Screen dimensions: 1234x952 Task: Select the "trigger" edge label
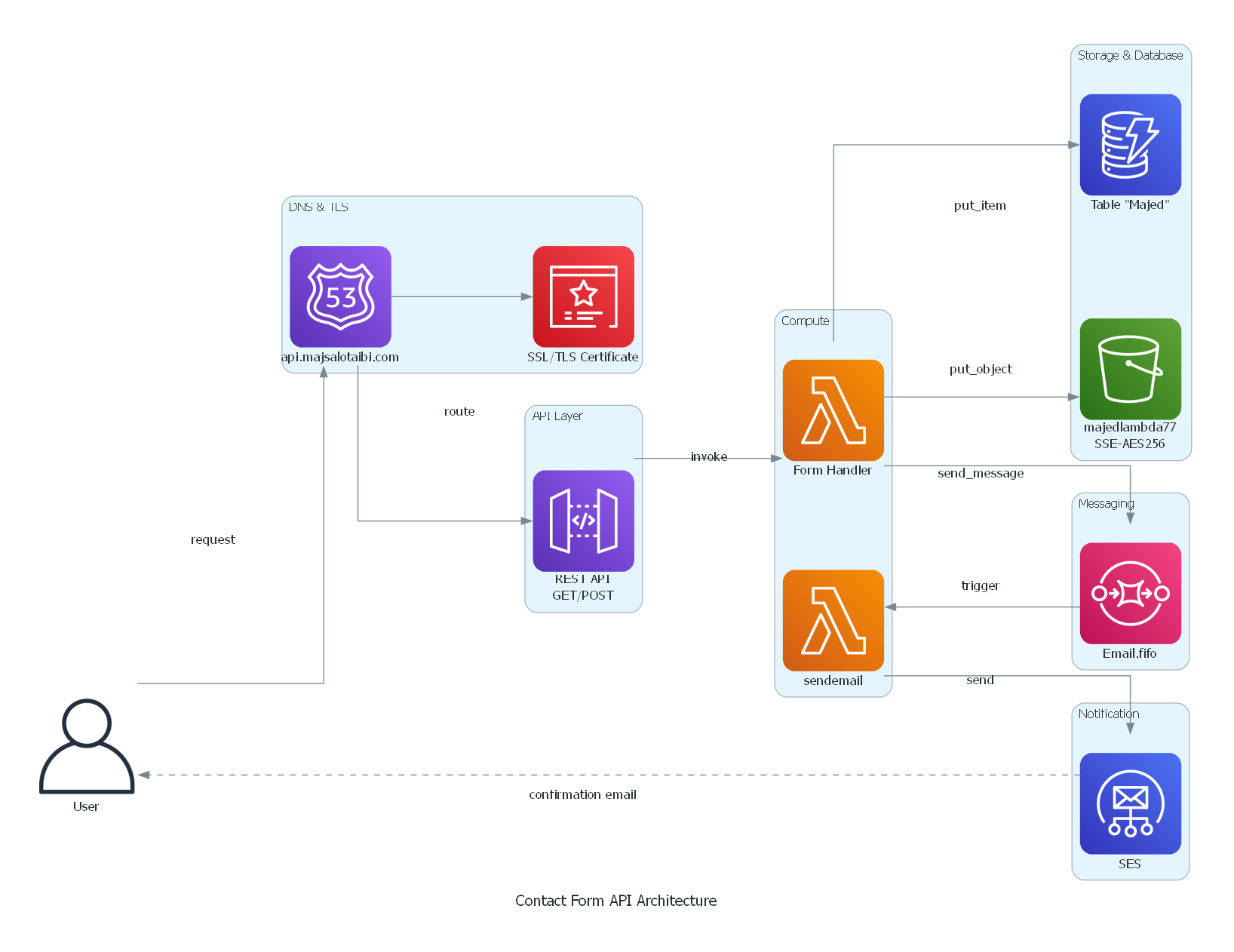point(980,585)
